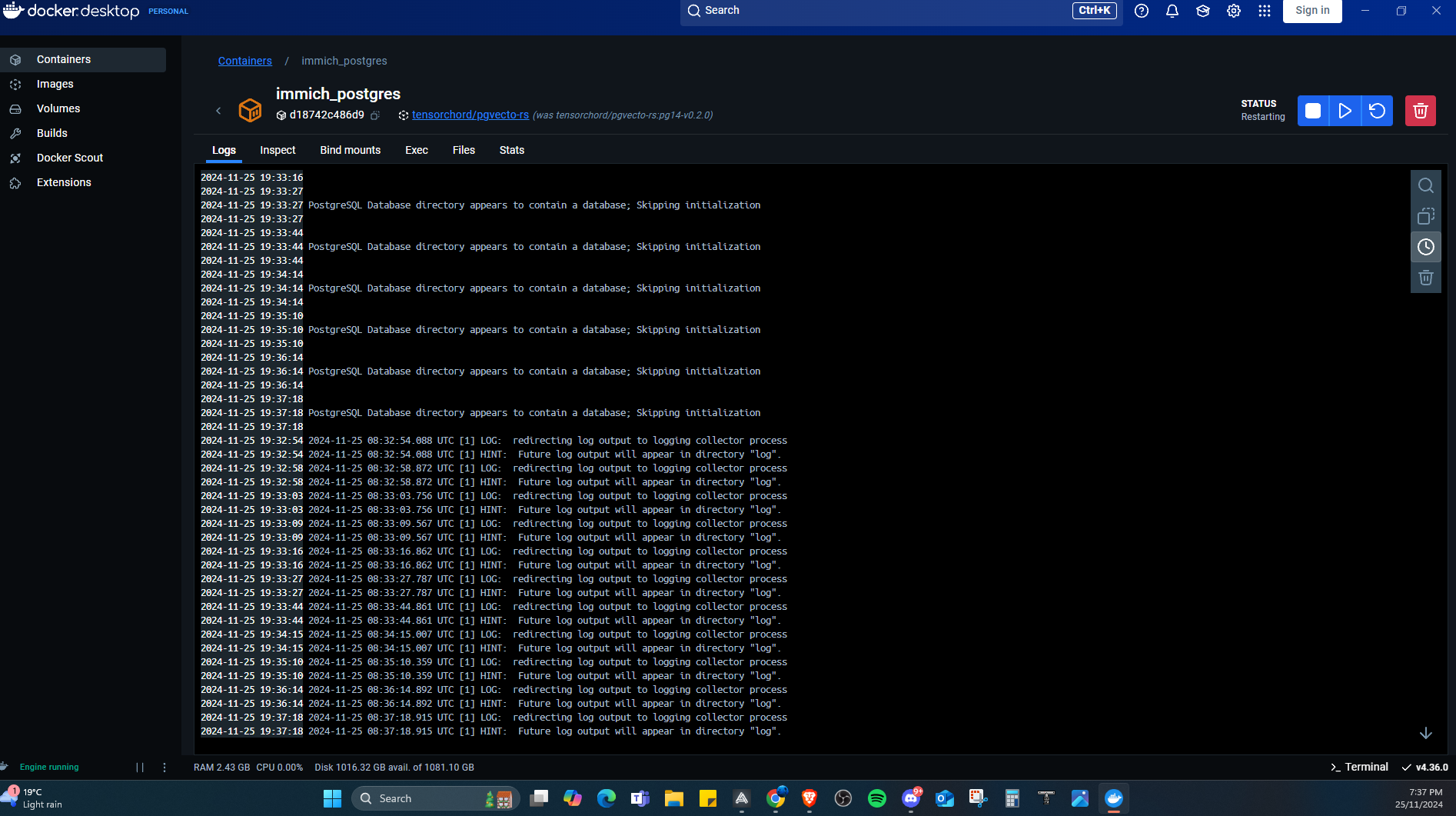
Task: Switch to the Logs tab
Action: (224, 150)
